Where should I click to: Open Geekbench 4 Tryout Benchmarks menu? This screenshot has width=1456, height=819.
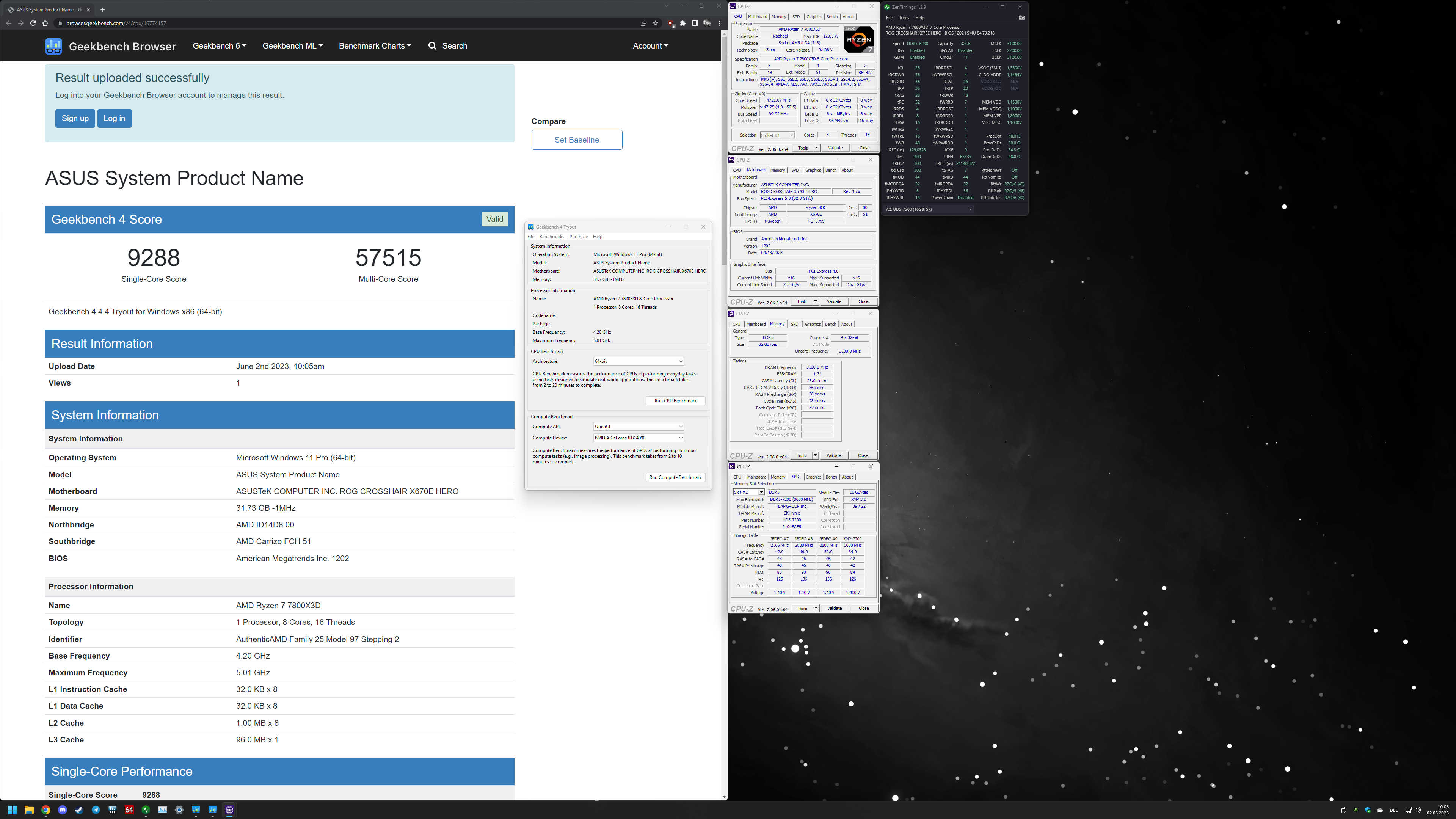[x=552, y=237]
